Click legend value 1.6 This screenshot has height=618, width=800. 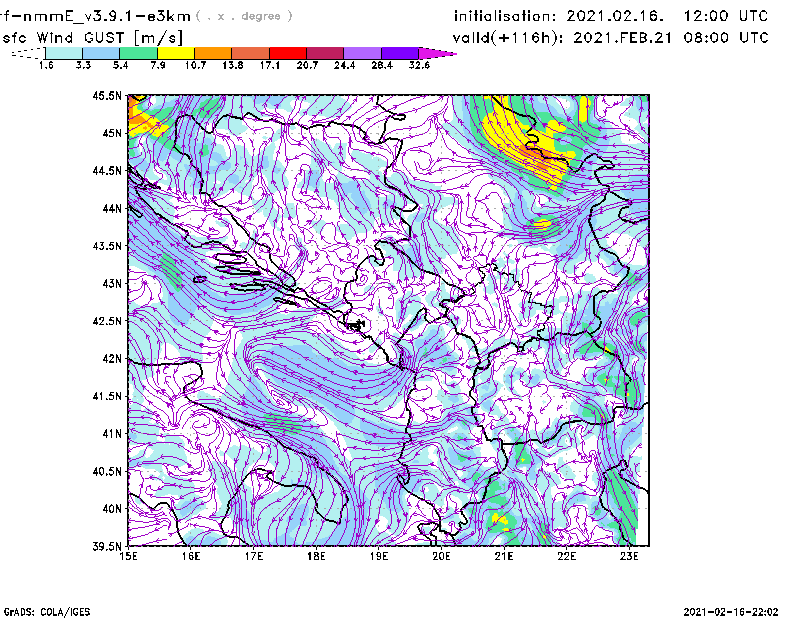[x=46, y=65]
